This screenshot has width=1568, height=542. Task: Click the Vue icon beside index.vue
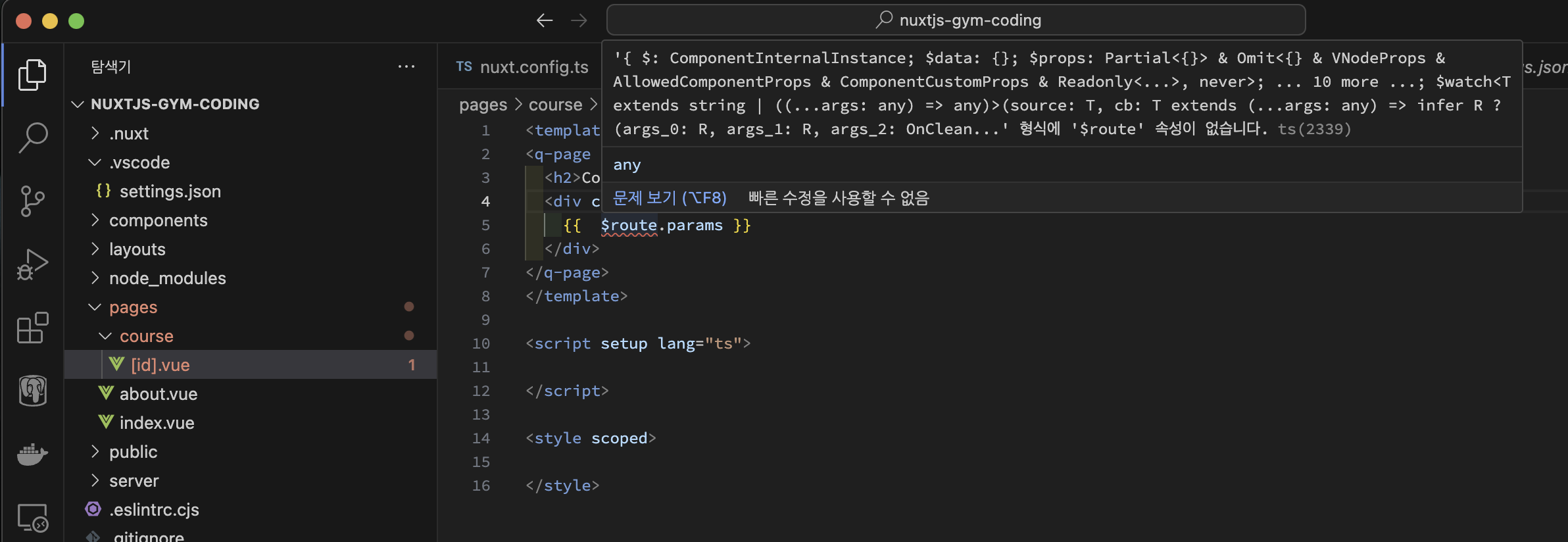click(106, 422)
